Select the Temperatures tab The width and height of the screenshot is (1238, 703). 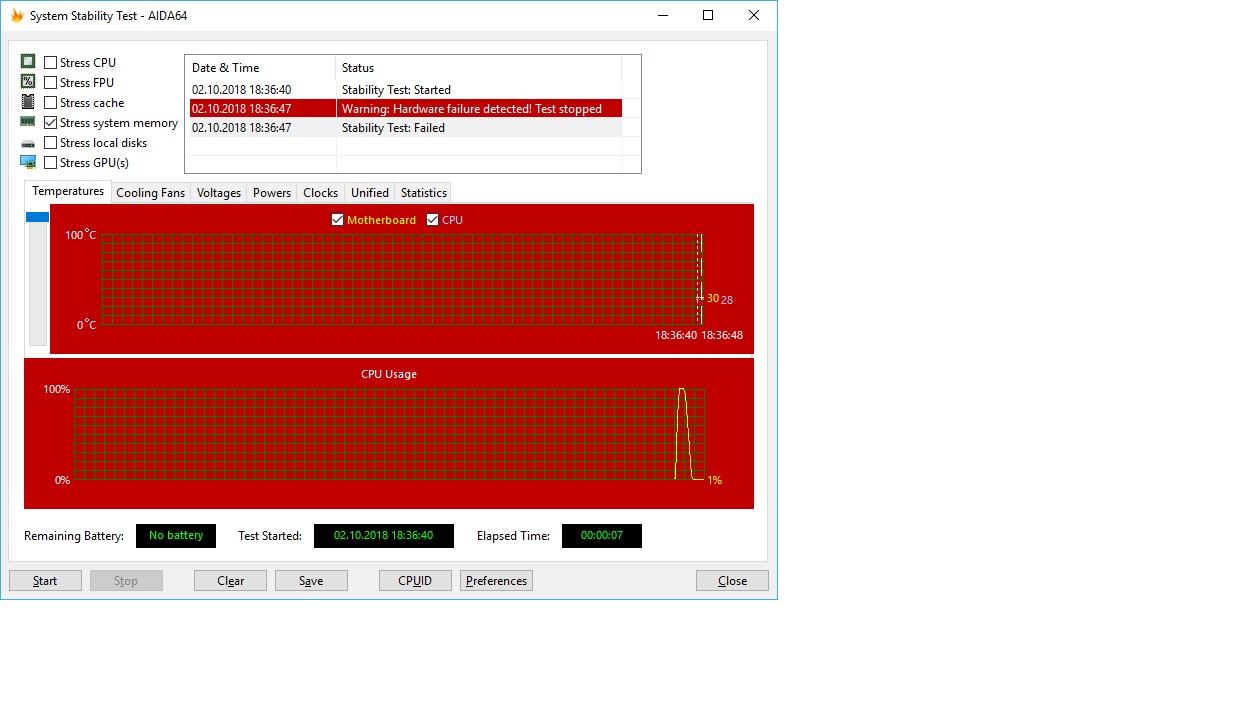click(x=68, y=191)
